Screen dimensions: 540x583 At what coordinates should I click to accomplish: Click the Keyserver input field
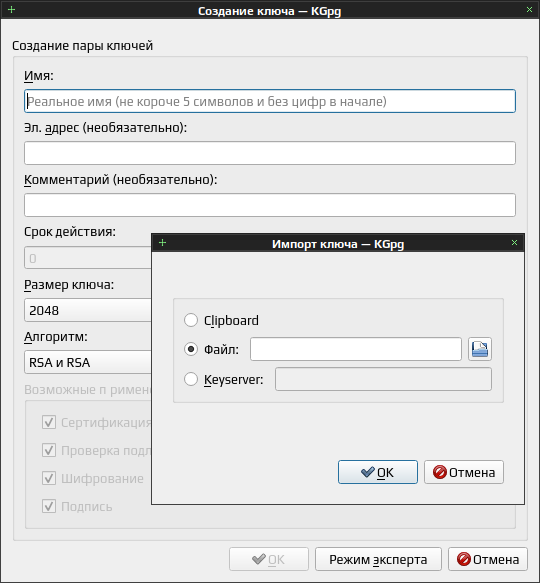(383, 379)
